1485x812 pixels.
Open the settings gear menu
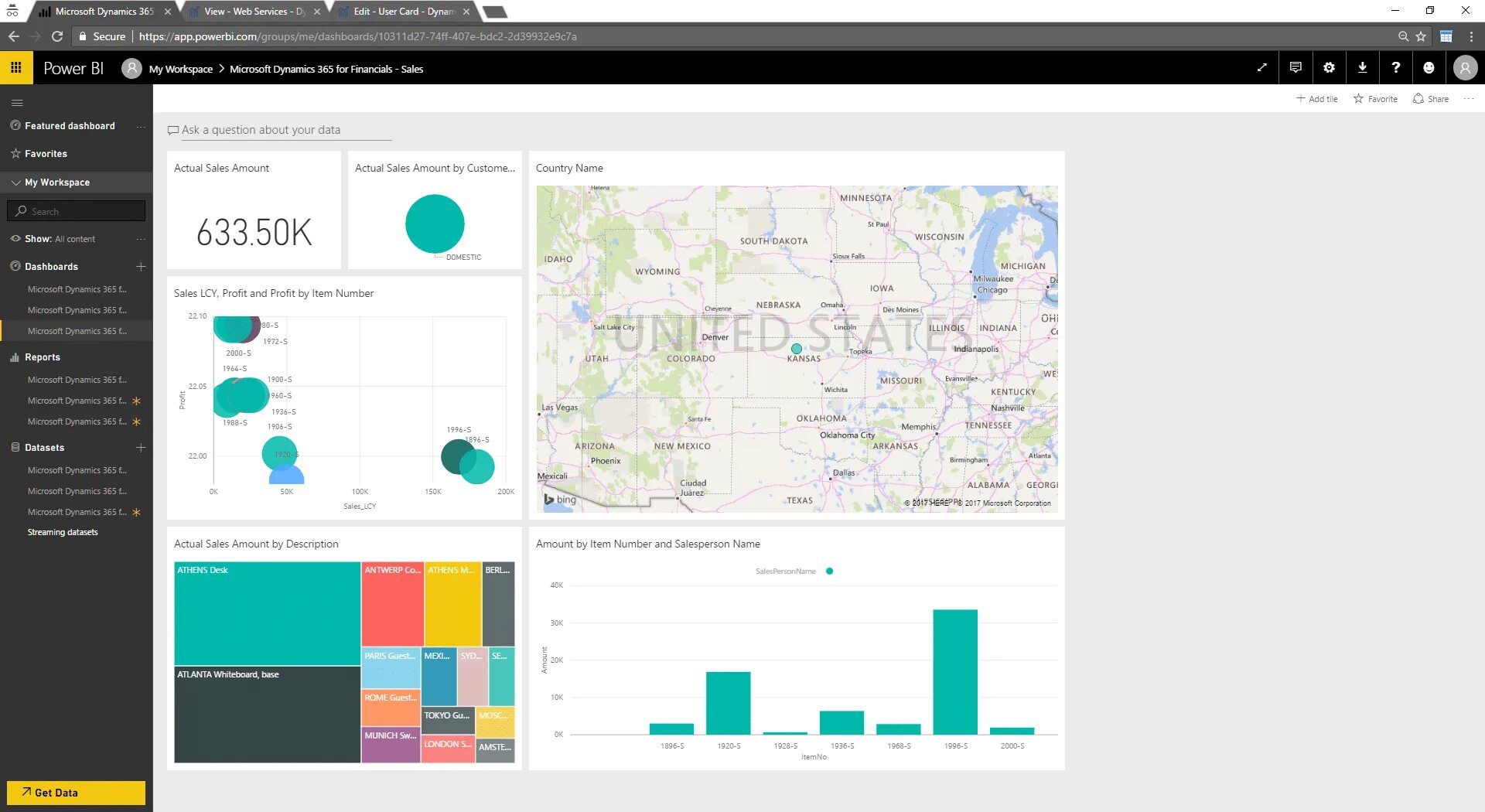[1329, 68]
